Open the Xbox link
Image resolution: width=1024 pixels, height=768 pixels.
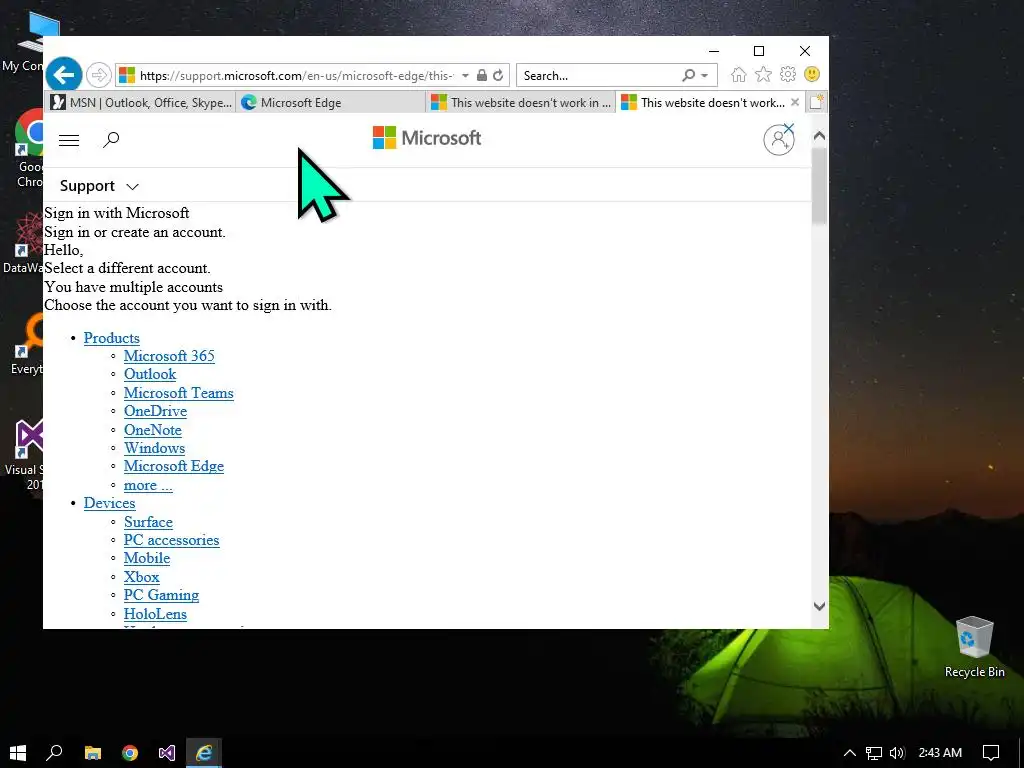tap(142, 577)
